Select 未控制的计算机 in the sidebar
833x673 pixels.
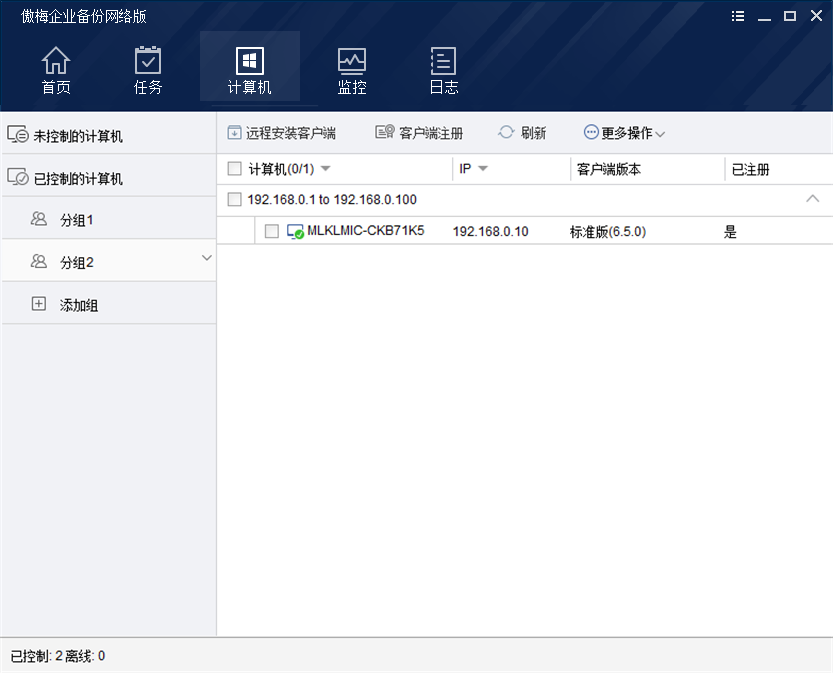109,135
